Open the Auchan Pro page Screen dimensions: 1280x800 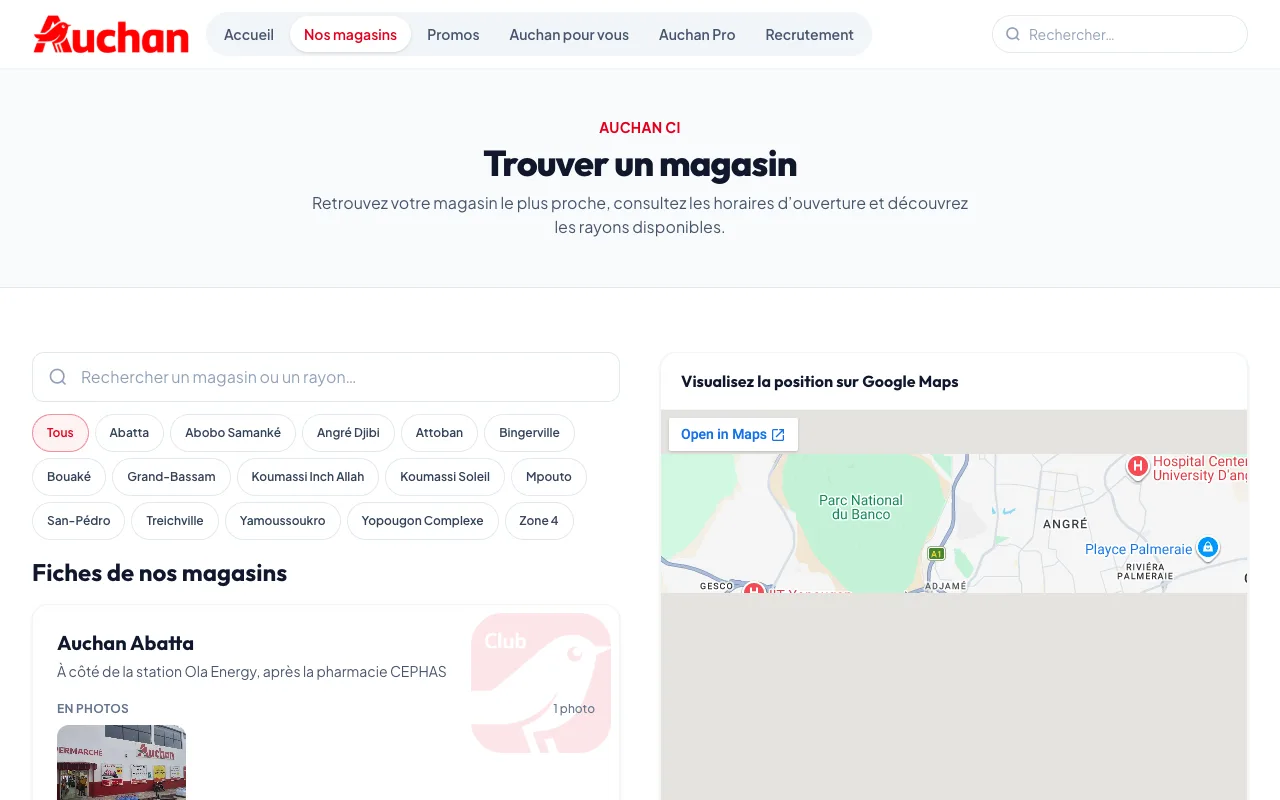tap(697, 34)
